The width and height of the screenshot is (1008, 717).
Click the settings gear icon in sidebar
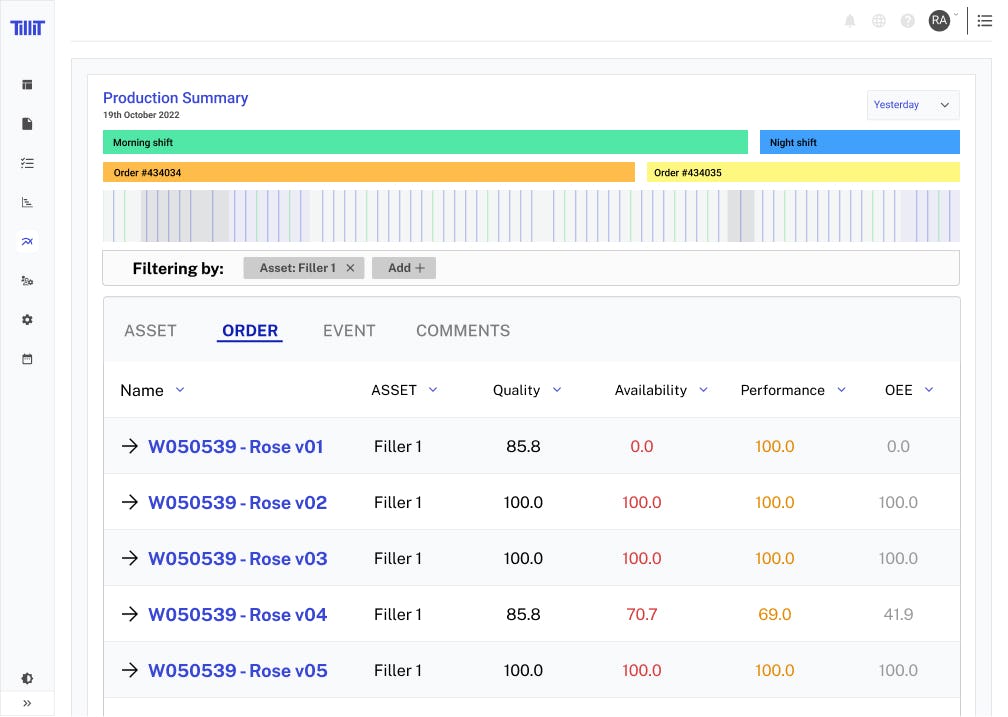click(27, 320)
